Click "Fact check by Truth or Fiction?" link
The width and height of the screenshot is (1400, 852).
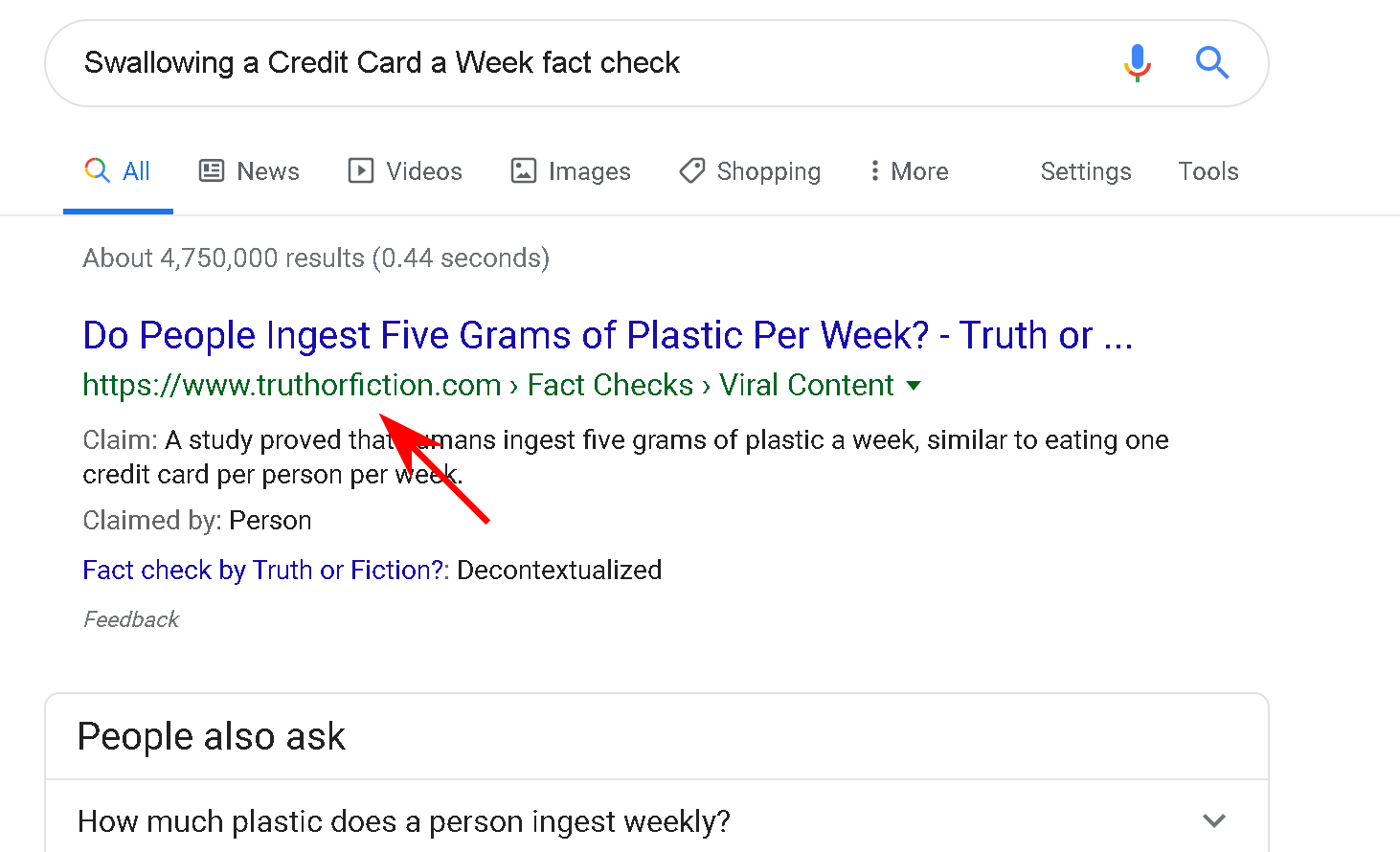point(263,571)
